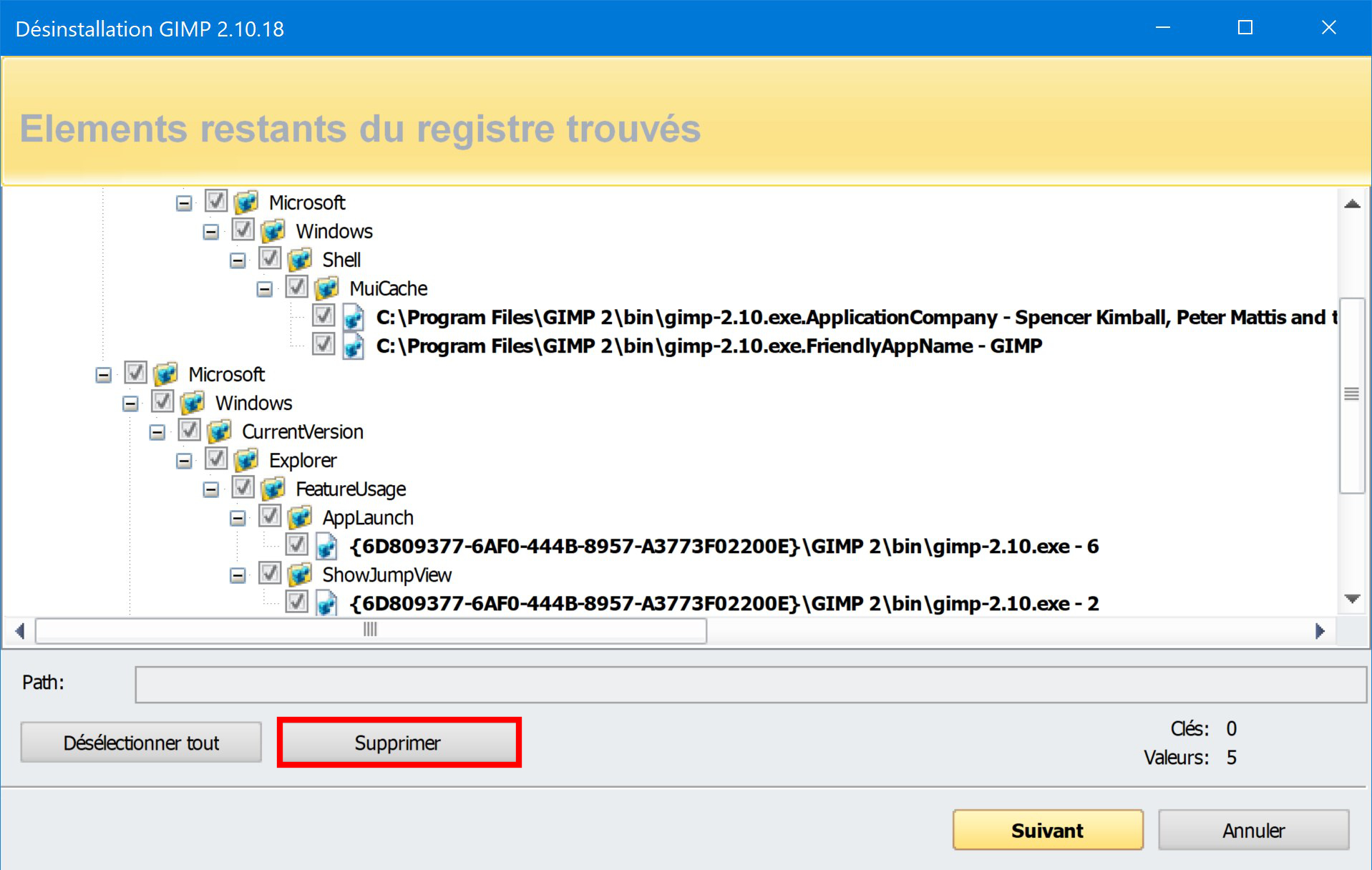Click Supprimer to delete selected entries

399,743
